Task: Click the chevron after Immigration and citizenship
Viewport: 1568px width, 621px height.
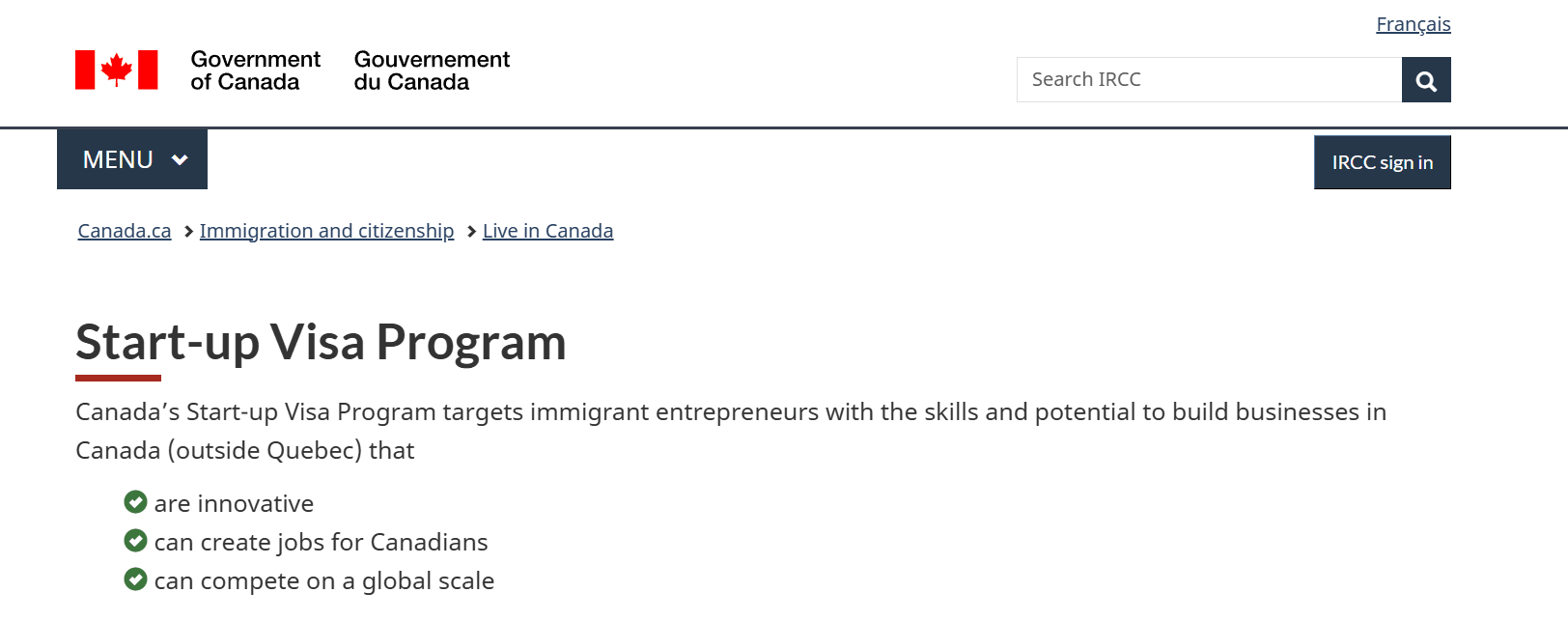Action: point(470,231)
